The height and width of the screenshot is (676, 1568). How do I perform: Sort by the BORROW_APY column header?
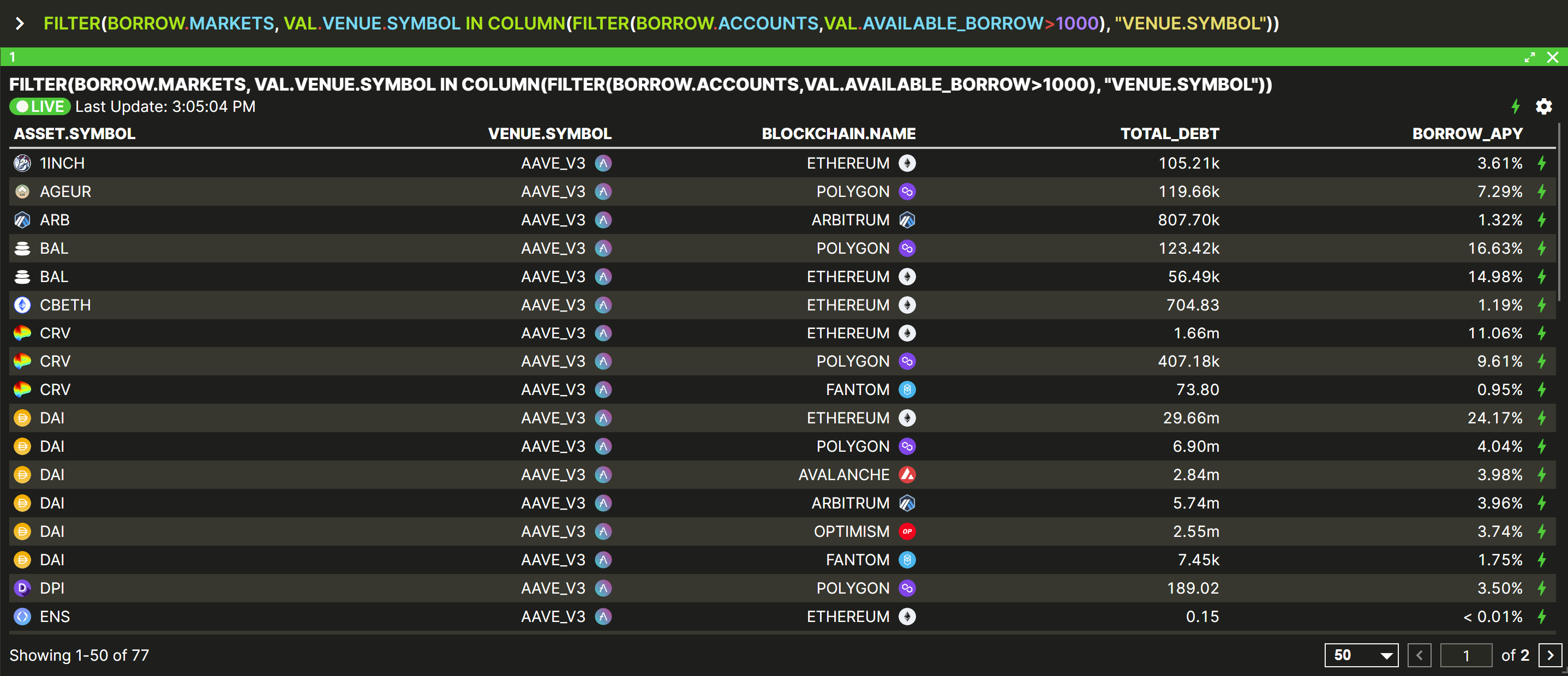click(x=1467, y=134)
